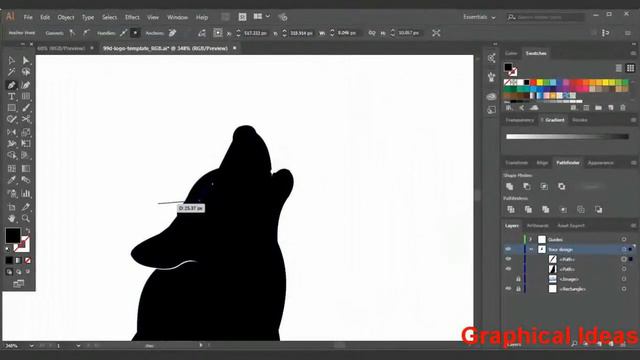
Task: Select the Selection tool (black arrow)
Action: 11,60
